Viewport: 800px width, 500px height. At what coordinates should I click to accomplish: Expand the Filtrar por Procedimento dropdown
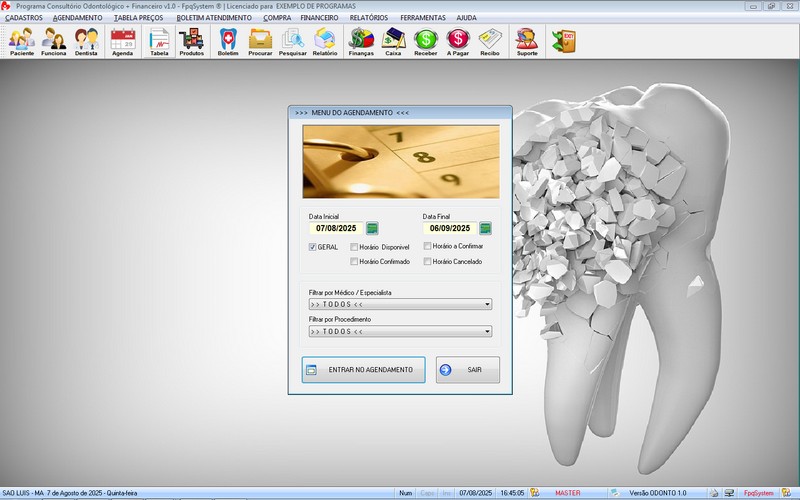click(487, 330)
